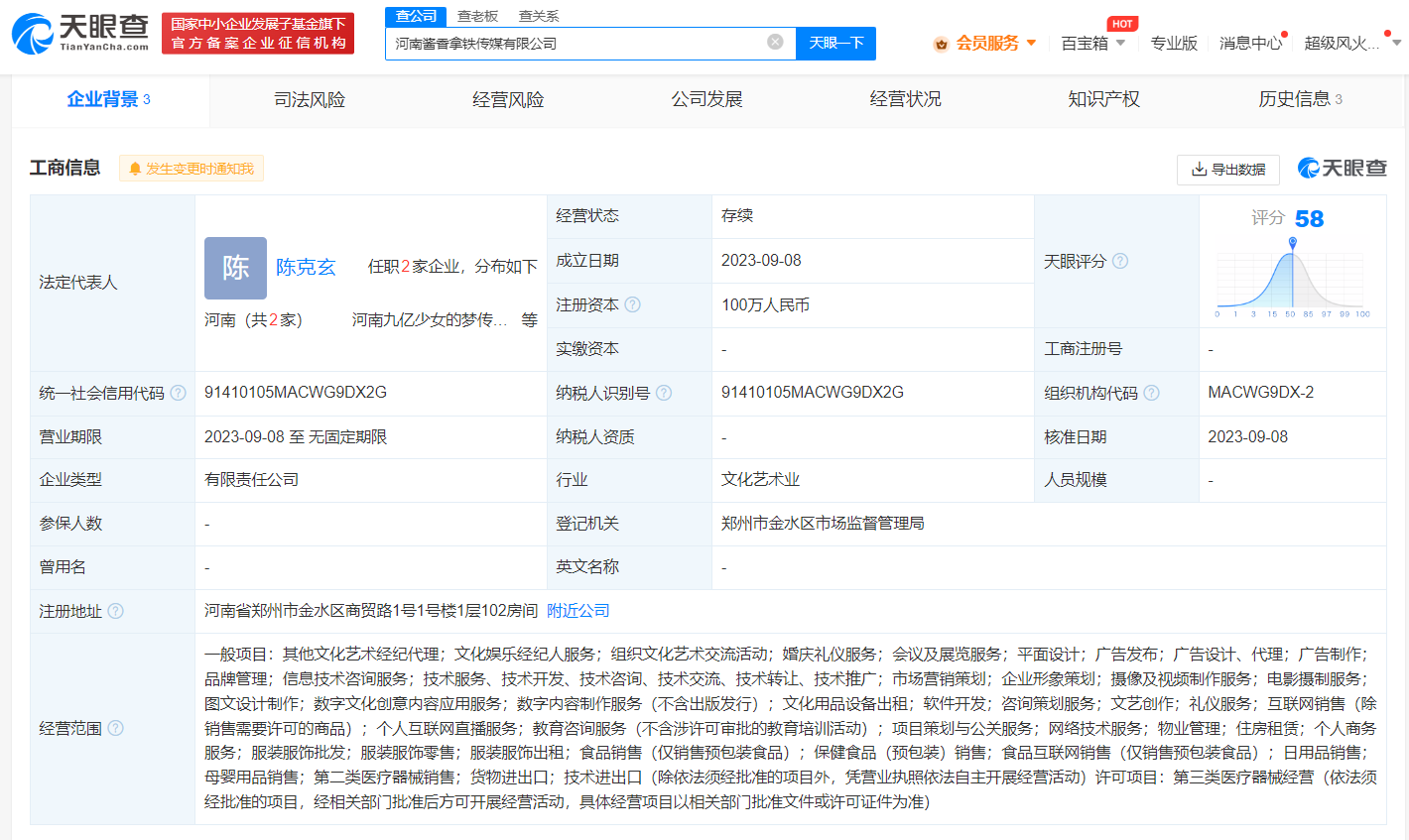
Task: Click the 陈 avatar of legal representative
Action: [235, 268]
